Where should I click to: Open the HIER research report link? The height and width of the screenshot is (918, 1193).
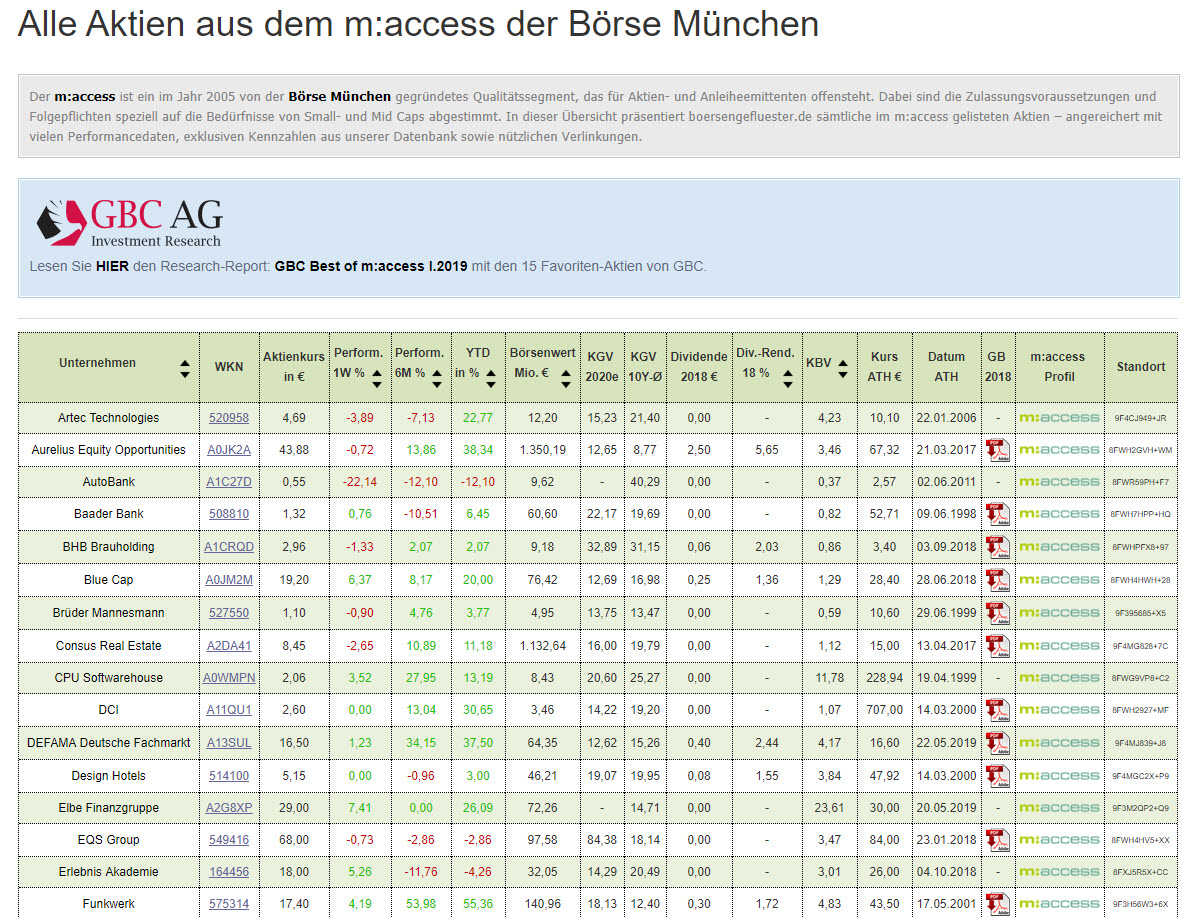(x=112, y=266)
